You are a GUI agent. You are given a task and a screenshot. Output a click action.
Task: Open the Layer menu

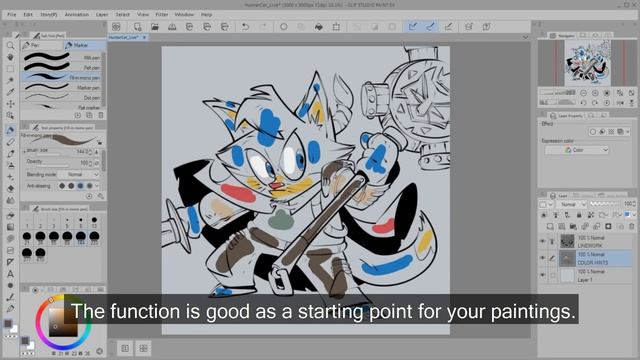pyautogui.click(x=102, y=14)
